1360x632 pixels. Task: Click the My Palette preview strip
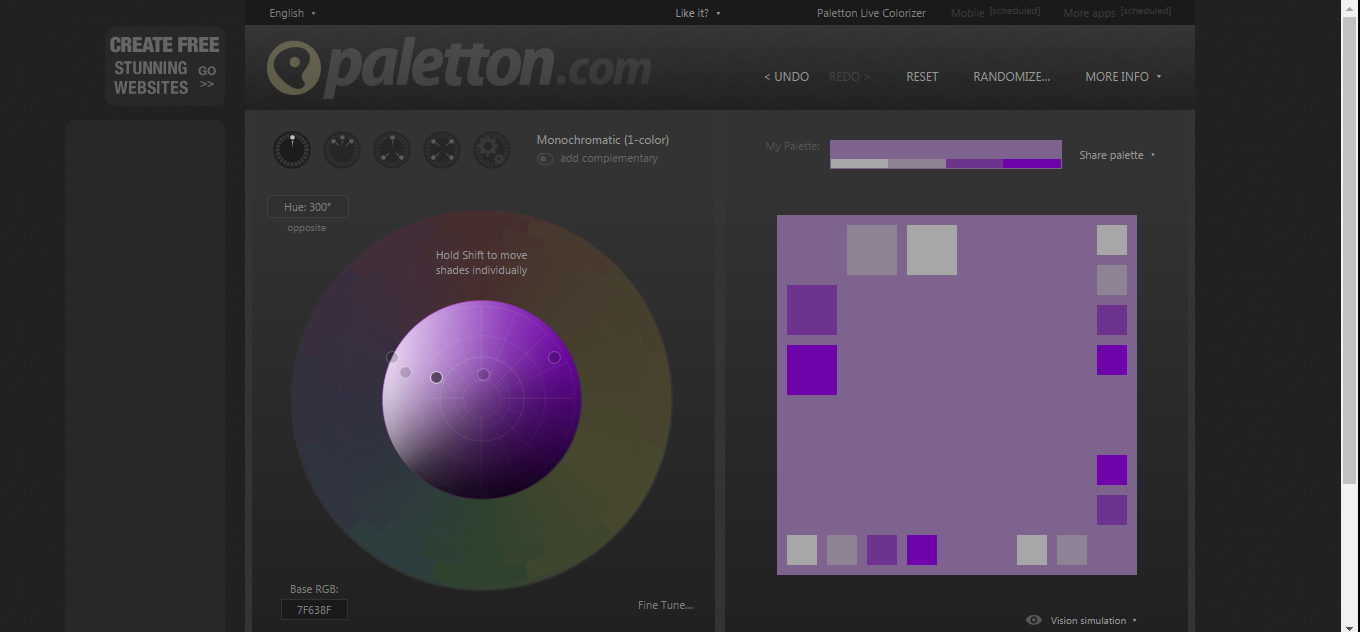pyautogui.click(x=946, y=154)
